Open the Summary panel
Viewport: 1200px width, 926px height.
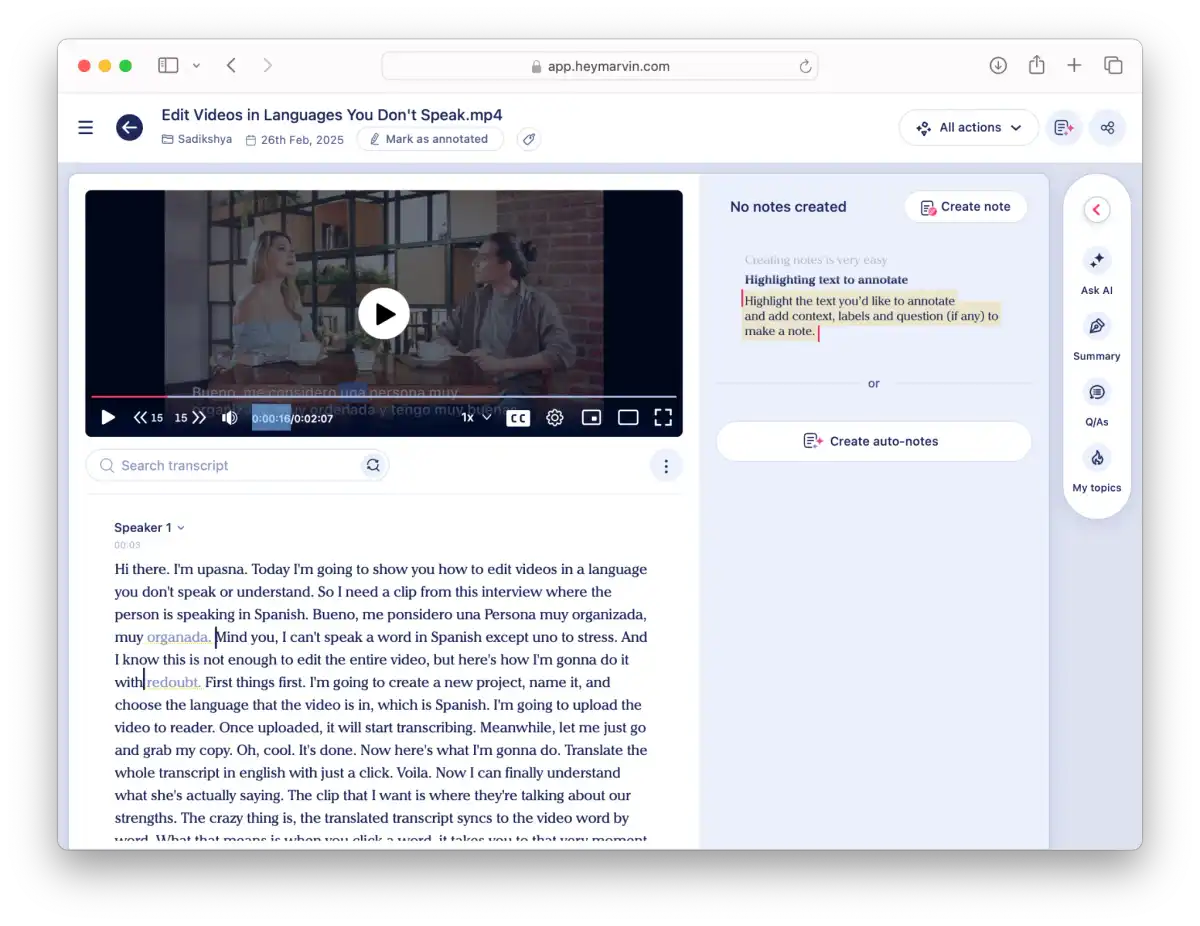[1097, 337]
